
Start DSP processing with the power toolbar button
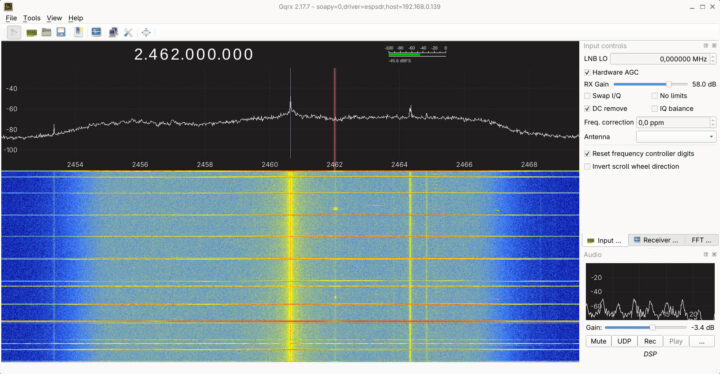click(x=14, y=32)
